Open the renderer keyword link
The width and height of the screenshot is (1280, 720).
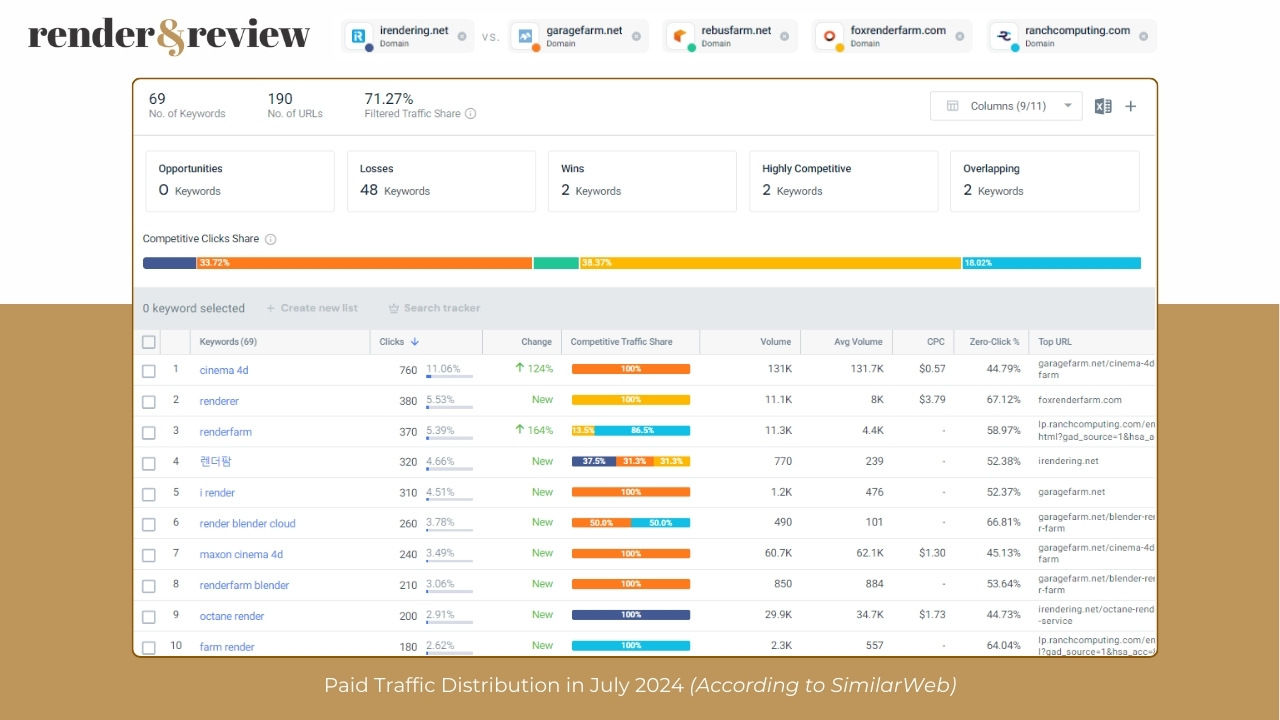point(219,401)
